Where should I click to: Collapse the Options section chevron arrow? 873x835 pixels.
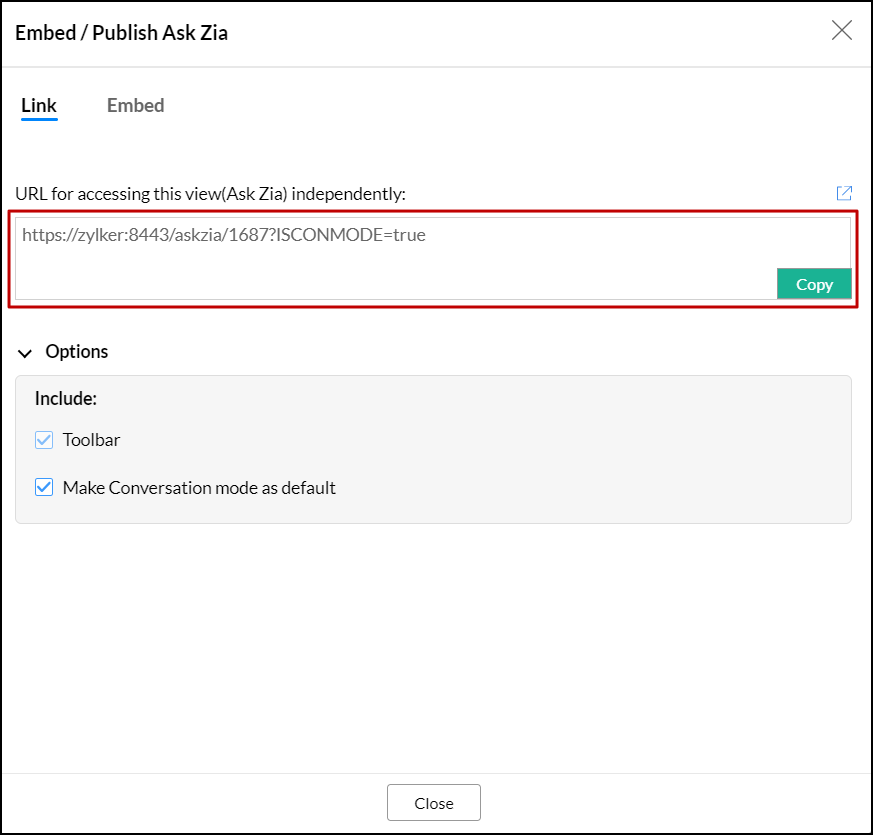(x=25, y=353)
